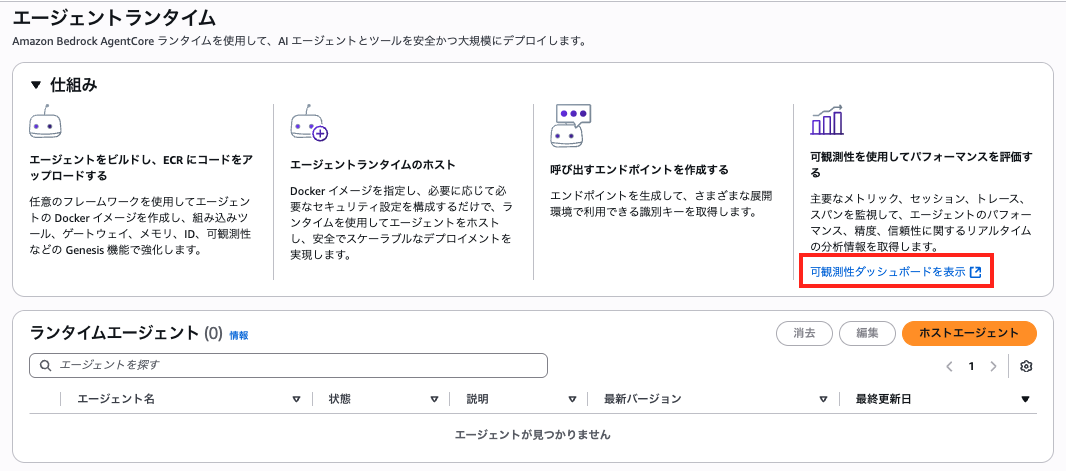The image size is (1066, 471).
Task: Click the 最新バージョン column header text
Action: click(x=642, y=399)
